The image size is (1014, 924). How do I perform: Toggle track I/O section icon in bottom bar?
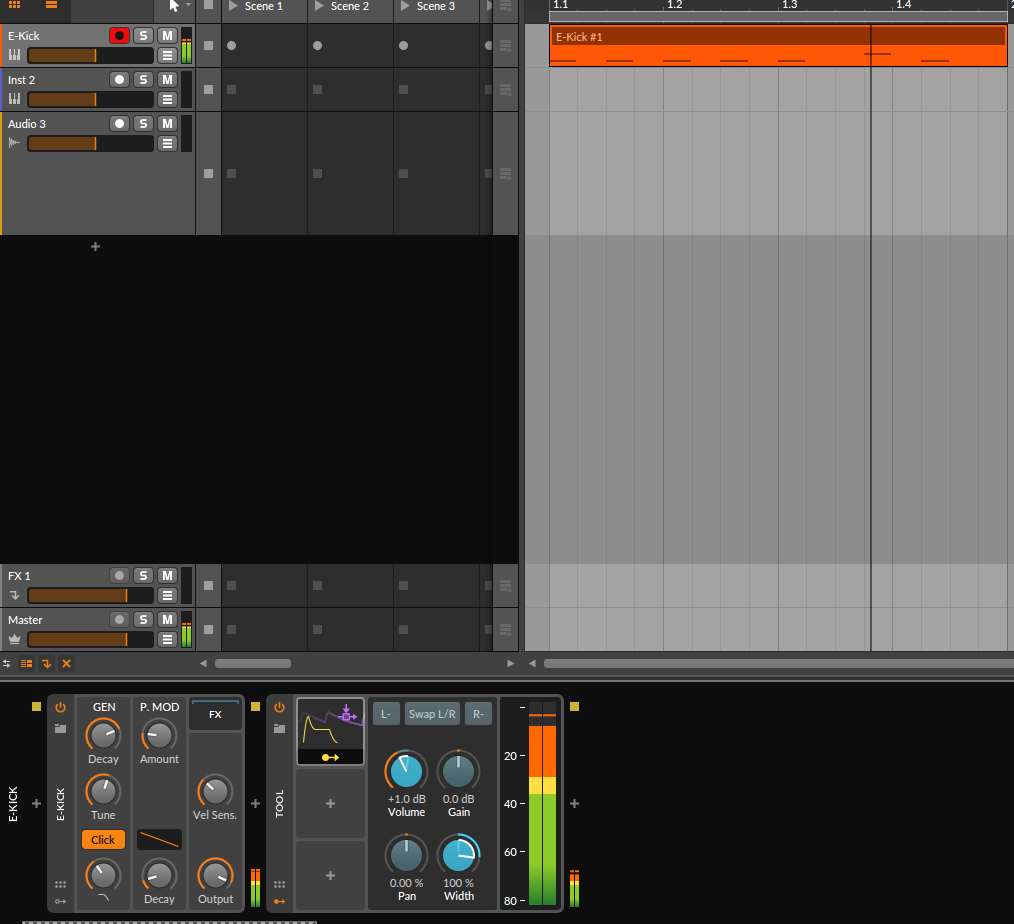6,663
